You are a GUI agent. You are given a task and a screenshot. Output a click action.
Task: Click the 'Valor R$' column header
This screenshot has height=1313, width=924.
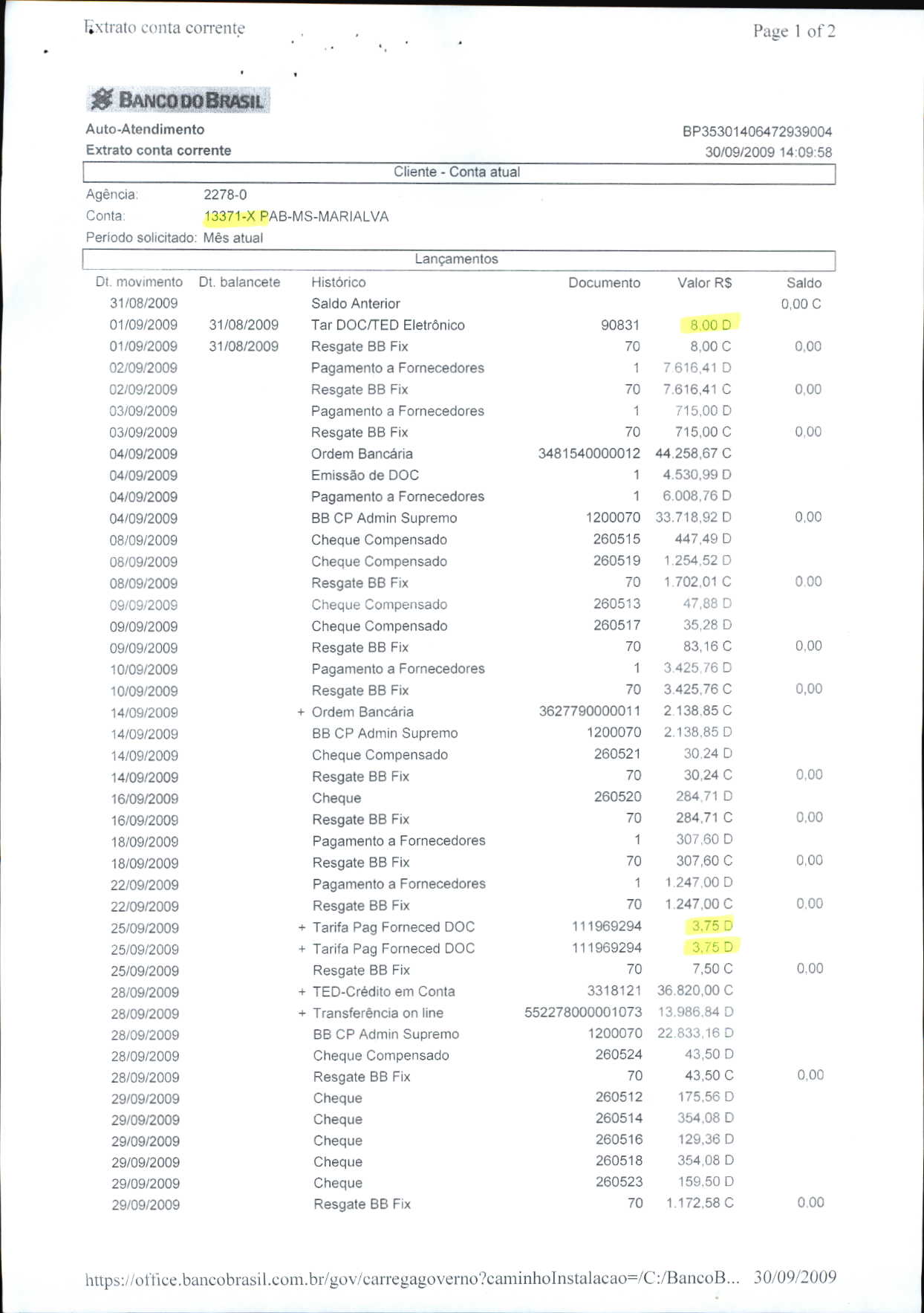click(x=704, y=283)
